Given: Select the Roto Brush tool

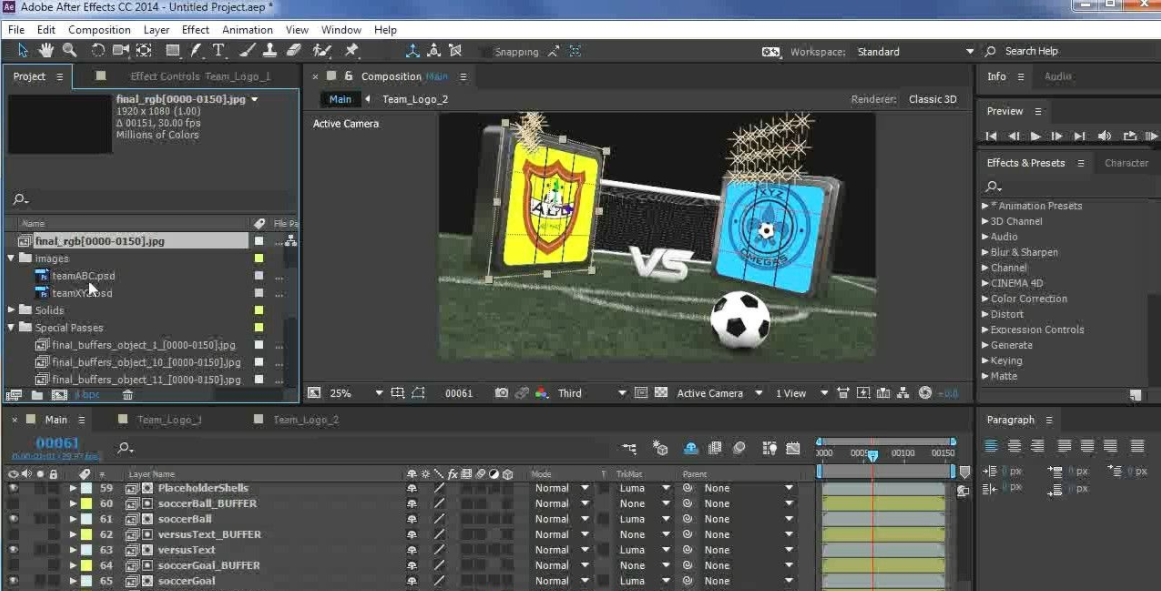Looking at the screenshot, I should point(321,50).
